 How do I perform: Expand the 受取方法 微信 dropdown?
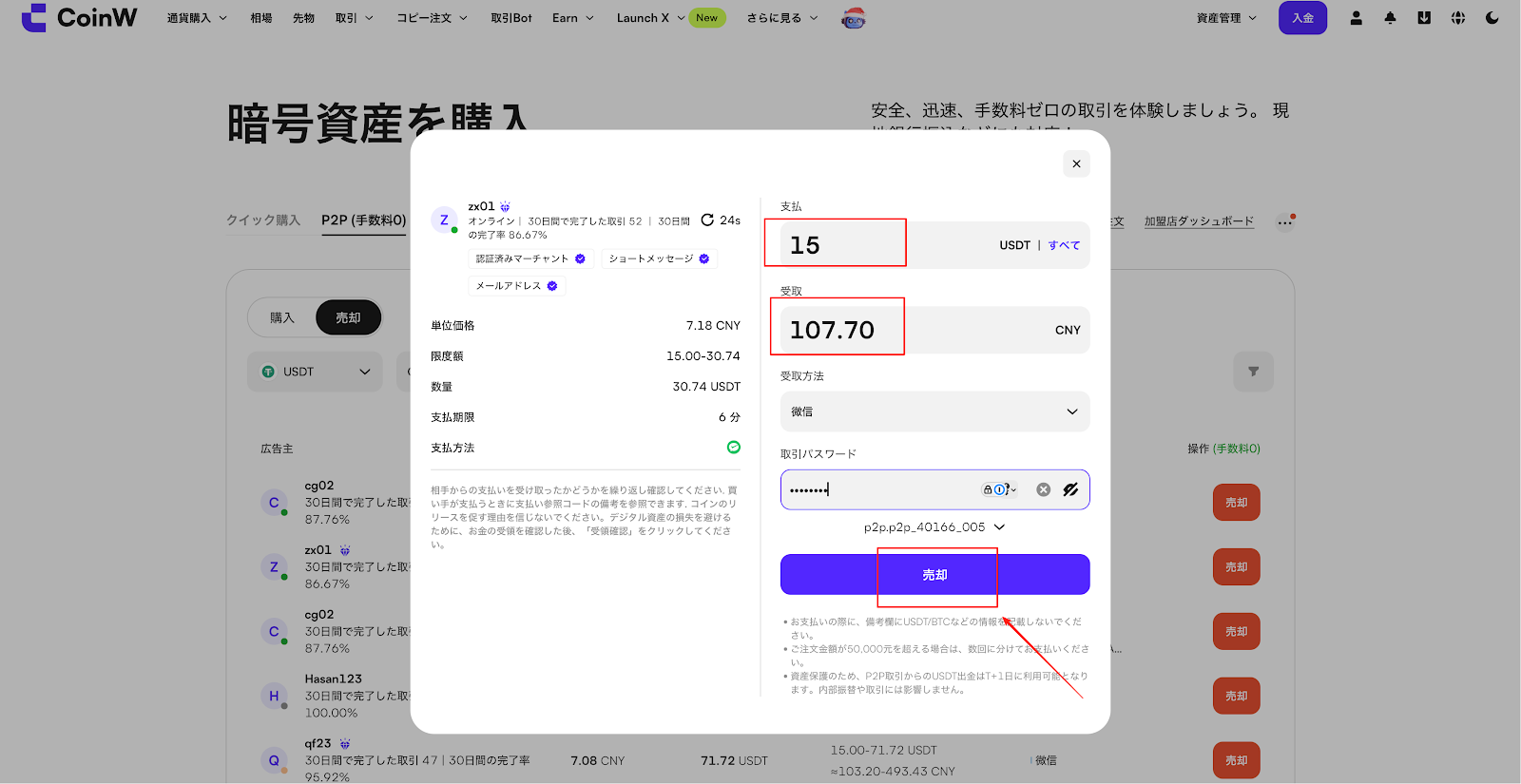934,411
